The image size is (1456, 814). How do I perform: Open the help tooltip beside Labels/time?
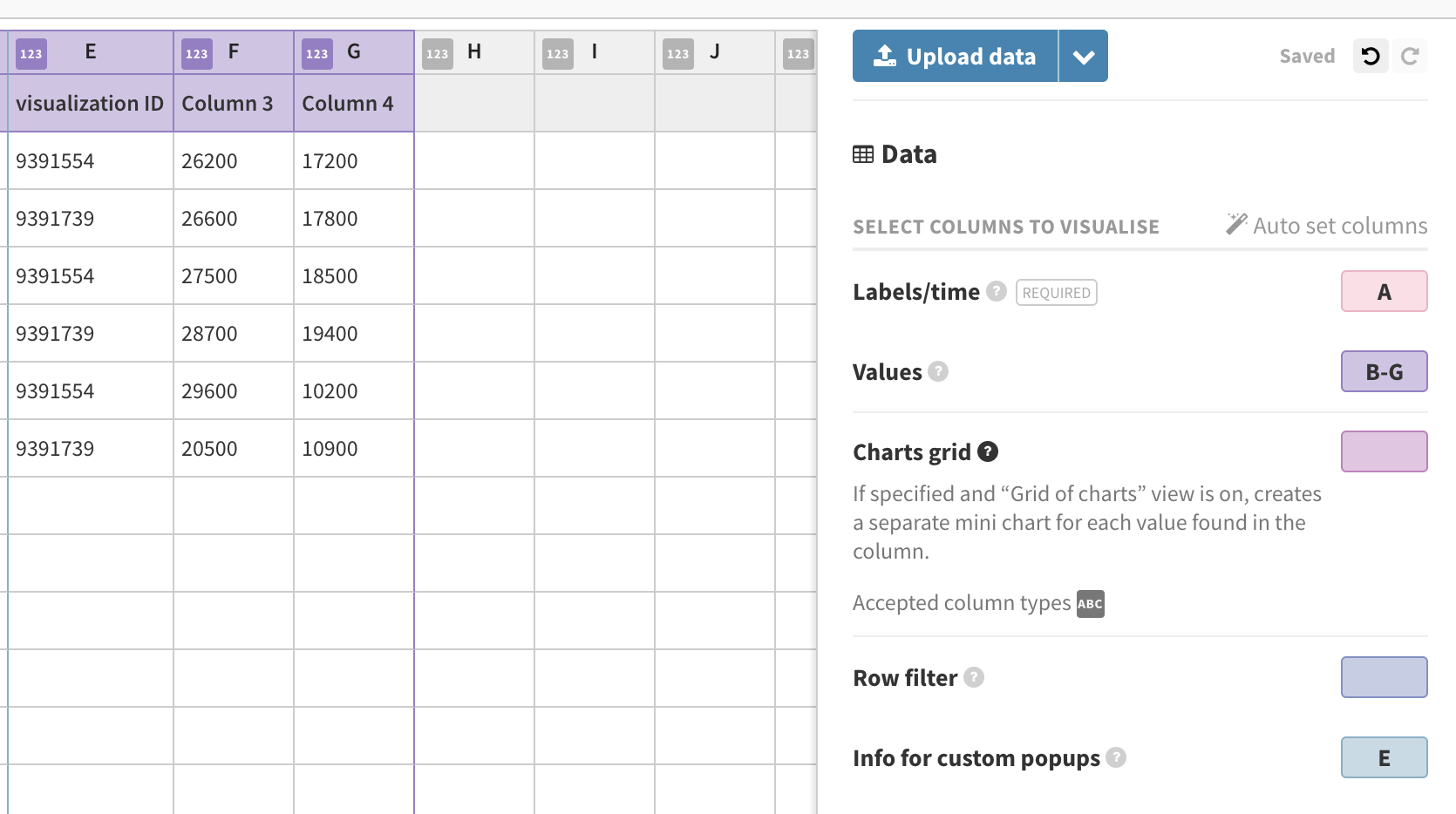(995, 292)
